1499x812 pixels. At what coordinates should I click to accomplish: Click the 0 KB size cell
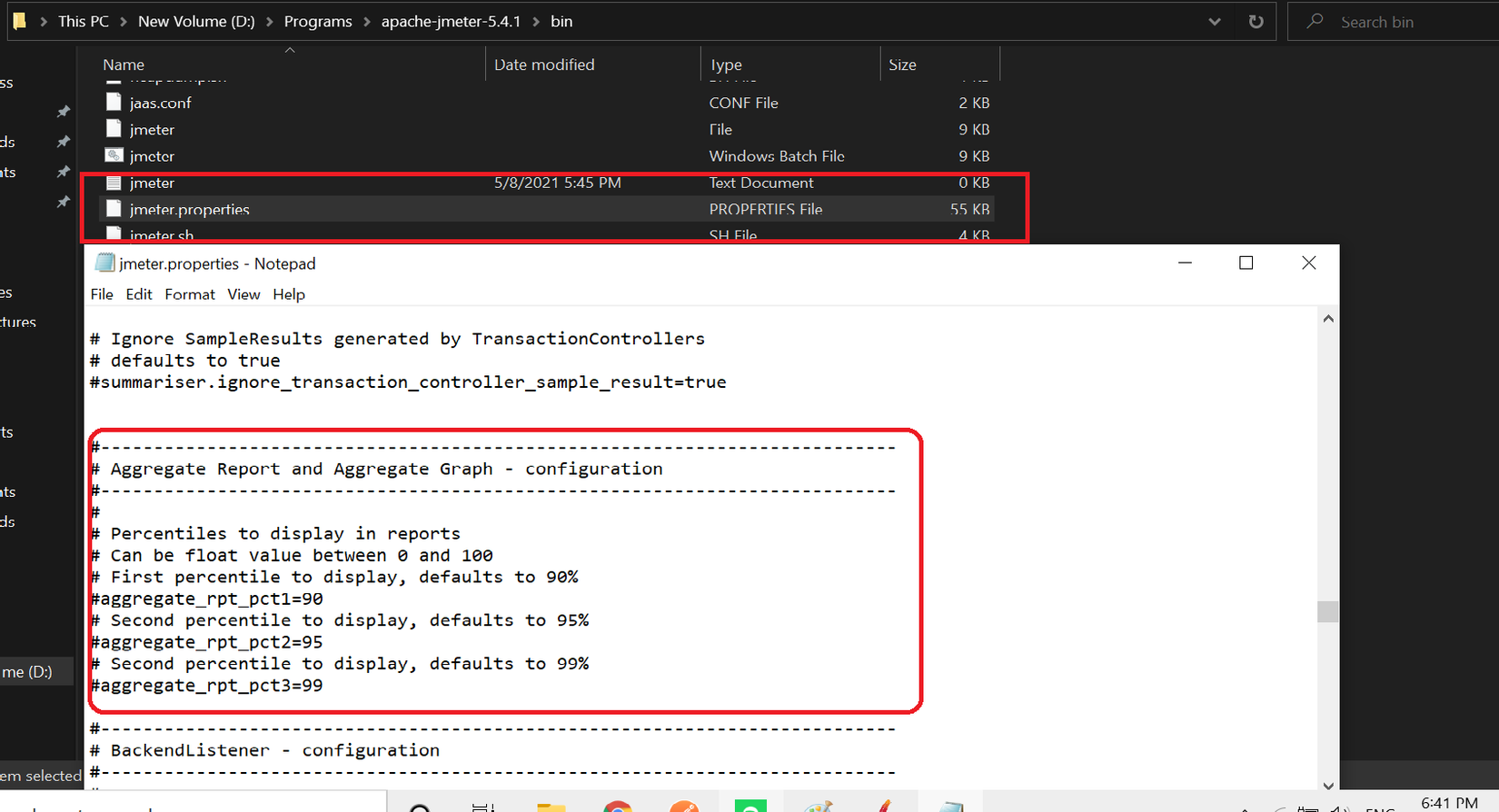974,183
